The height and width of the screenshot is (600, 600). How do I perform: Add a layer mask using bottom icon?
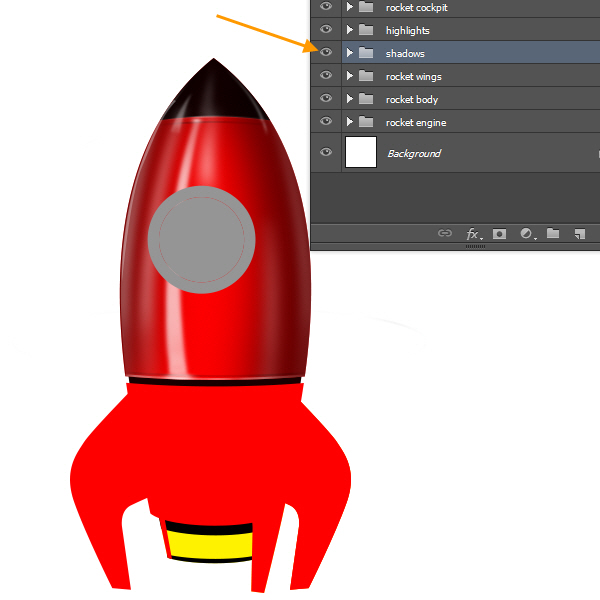(x=499, y=234)
